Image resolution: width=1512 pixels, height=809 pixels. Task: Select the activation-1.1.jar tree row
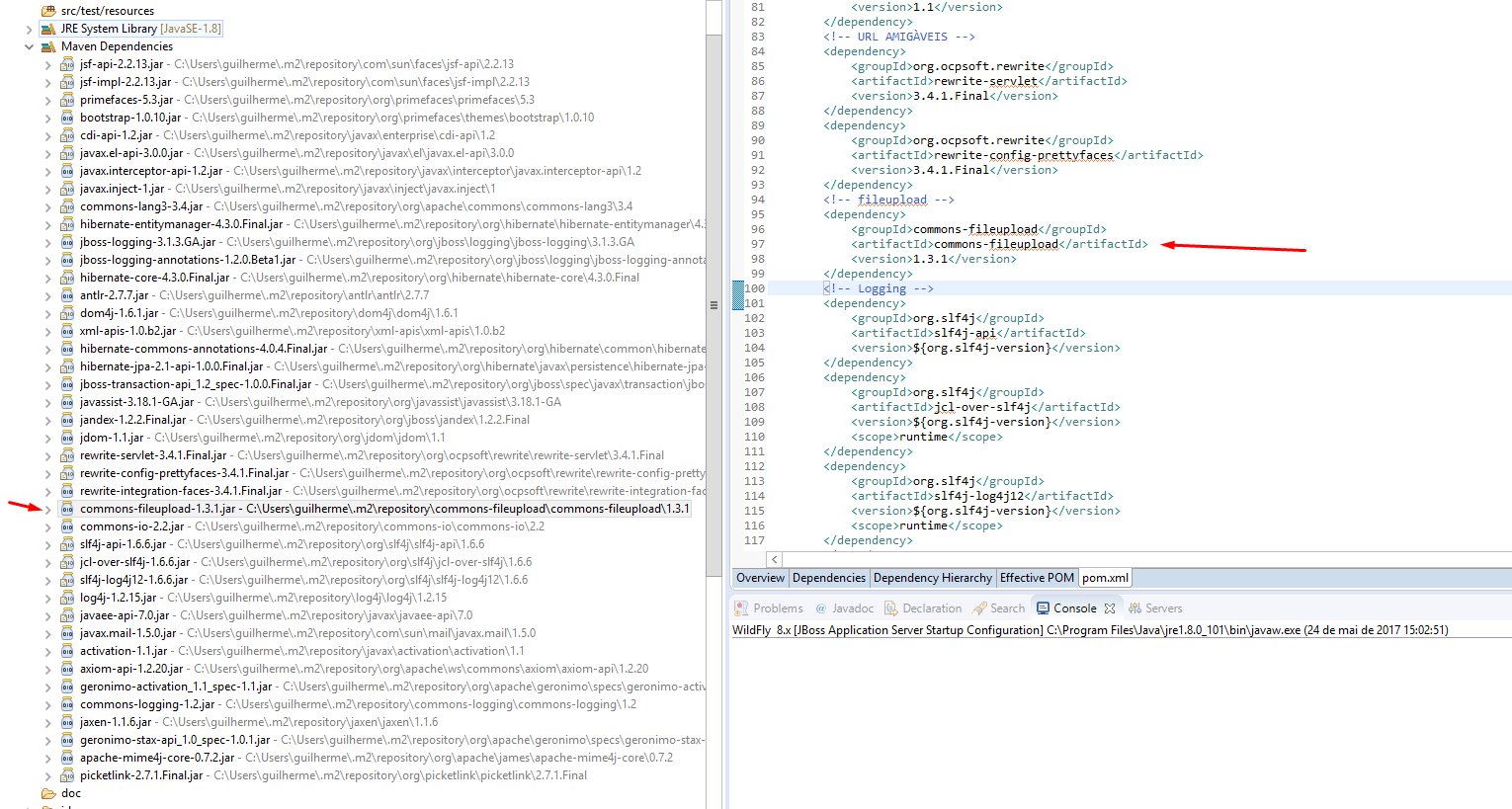pos(292,651)
